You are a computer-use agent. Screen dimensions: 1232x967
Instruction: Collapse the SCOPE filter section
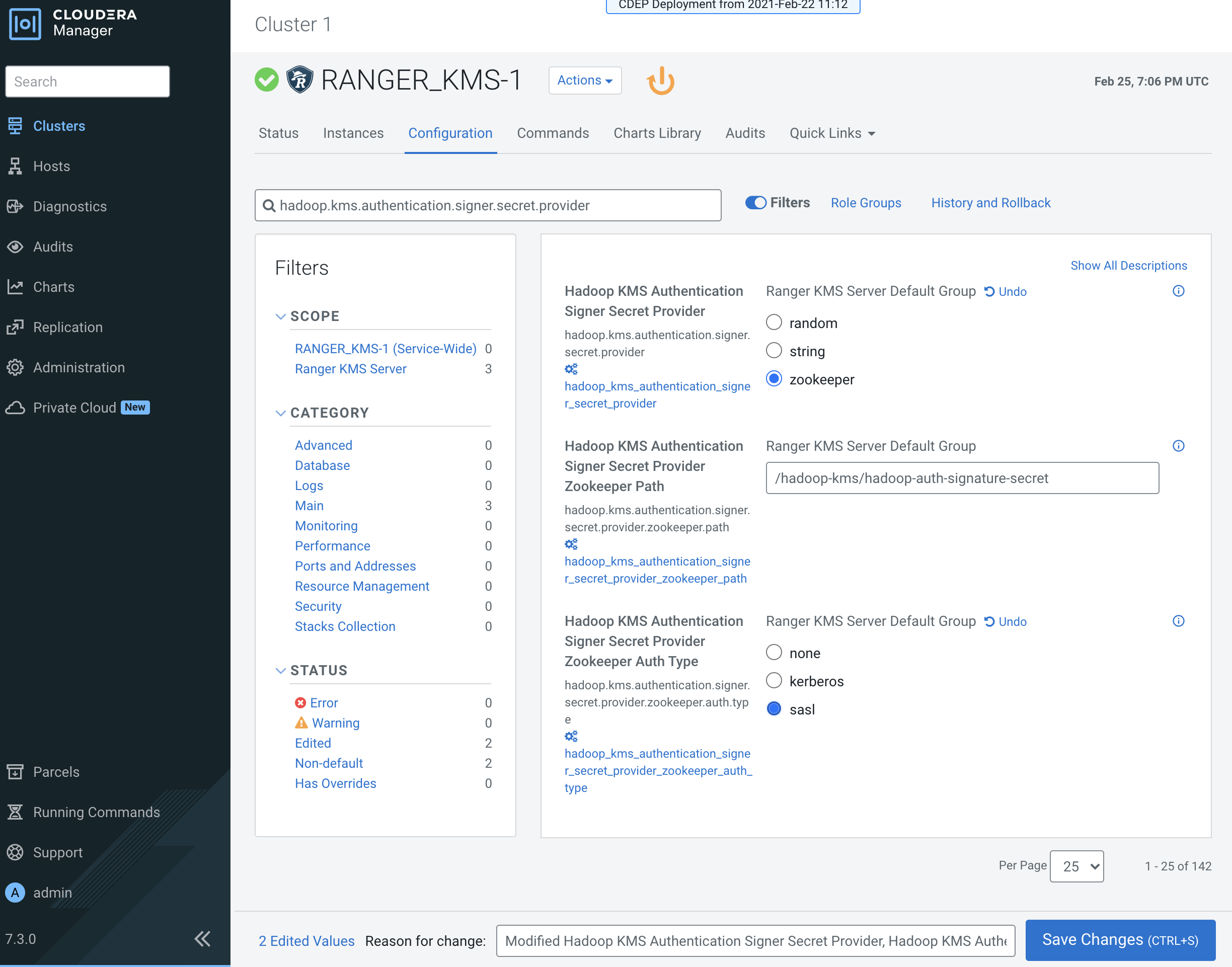(280, 316)
